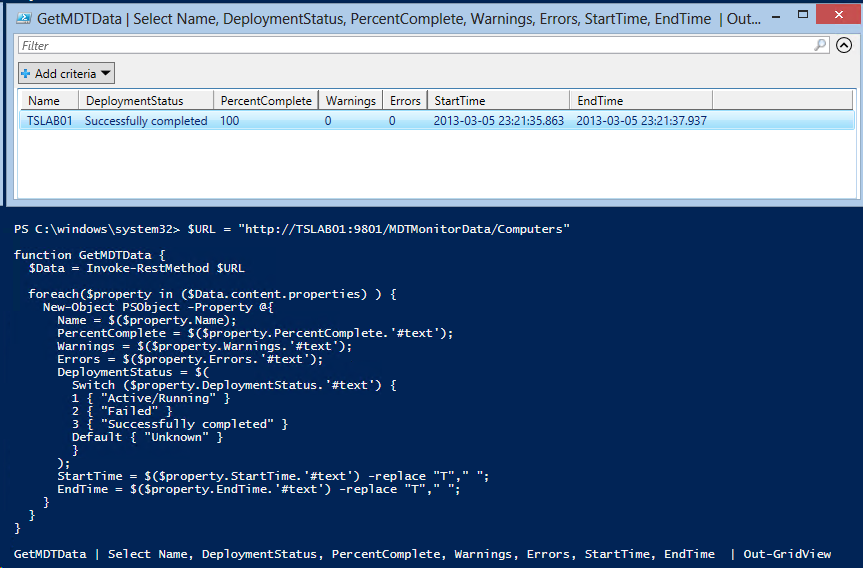Click the PercentComplete value 100
Image resolution: width=863 pixels, height=568 pixels.
coord(231,121)
